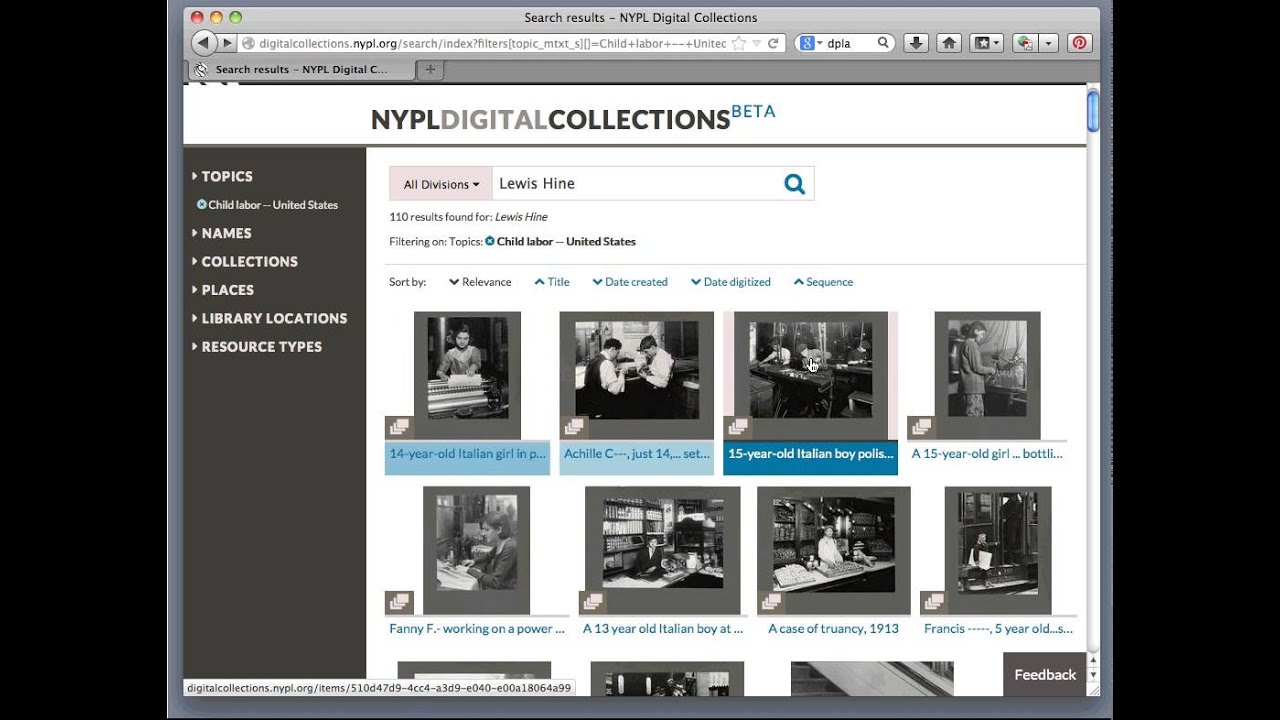
Task: Click stack icon on Achille C--- item
Action: (x=574, y=427)
